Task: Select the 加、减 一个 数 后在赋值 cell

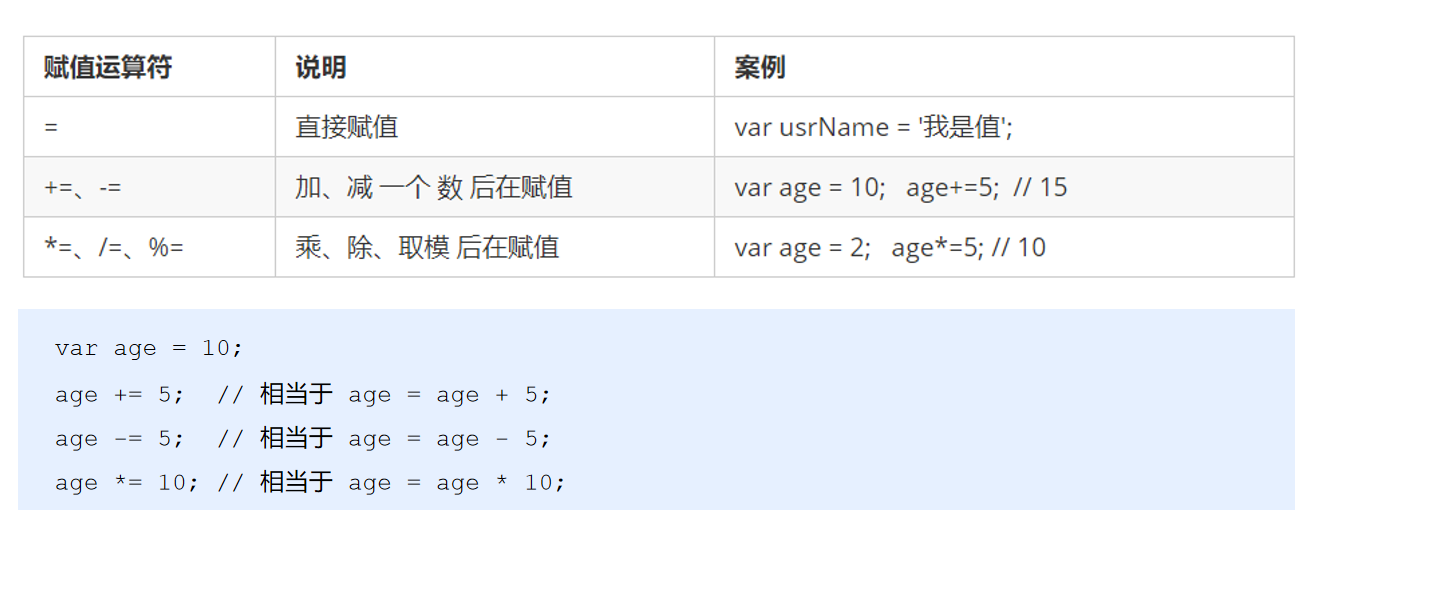Action: (433, 188)
